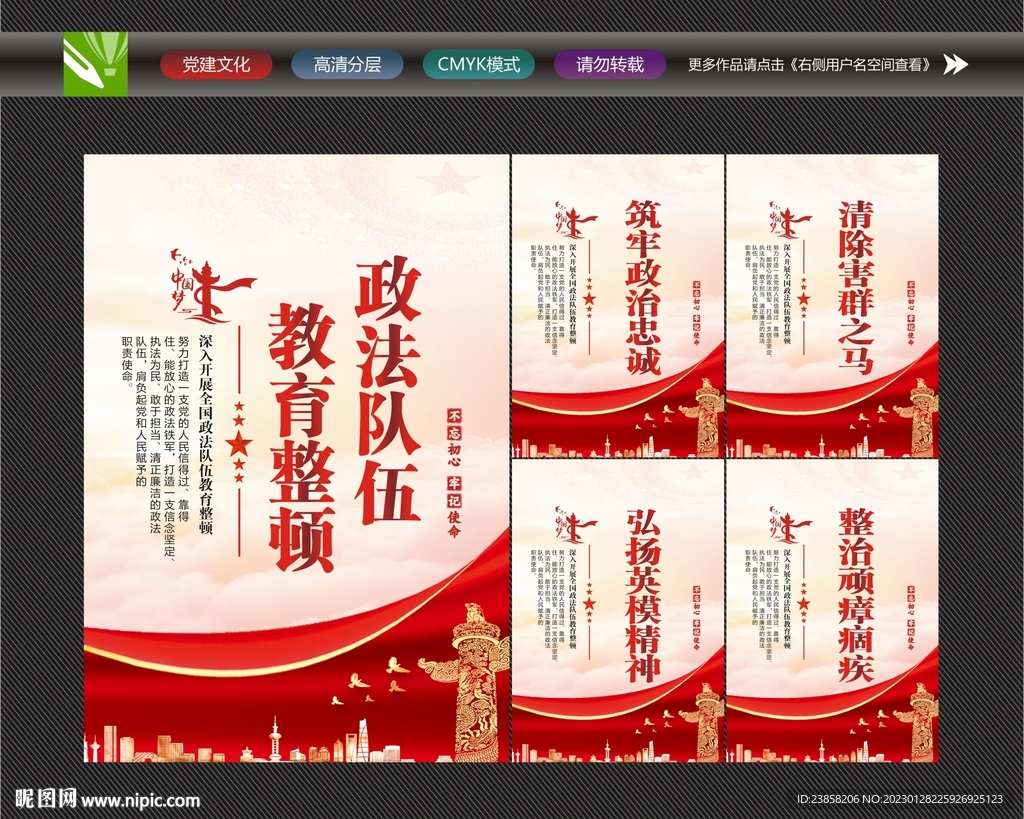Click the blue 高清分层 pill button

[347, 65]
